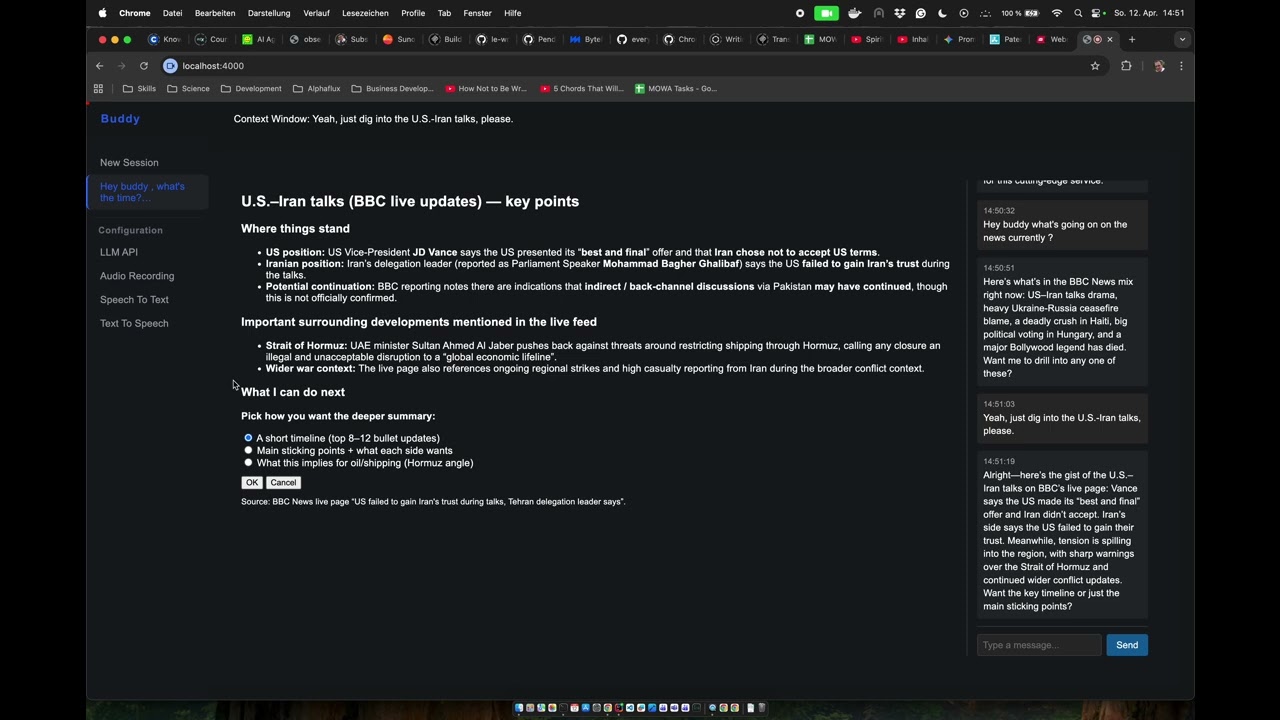Focus the 'Type a message...' input field
This screenshot has height=720, width=1280.
click(x=1039, y=645)
